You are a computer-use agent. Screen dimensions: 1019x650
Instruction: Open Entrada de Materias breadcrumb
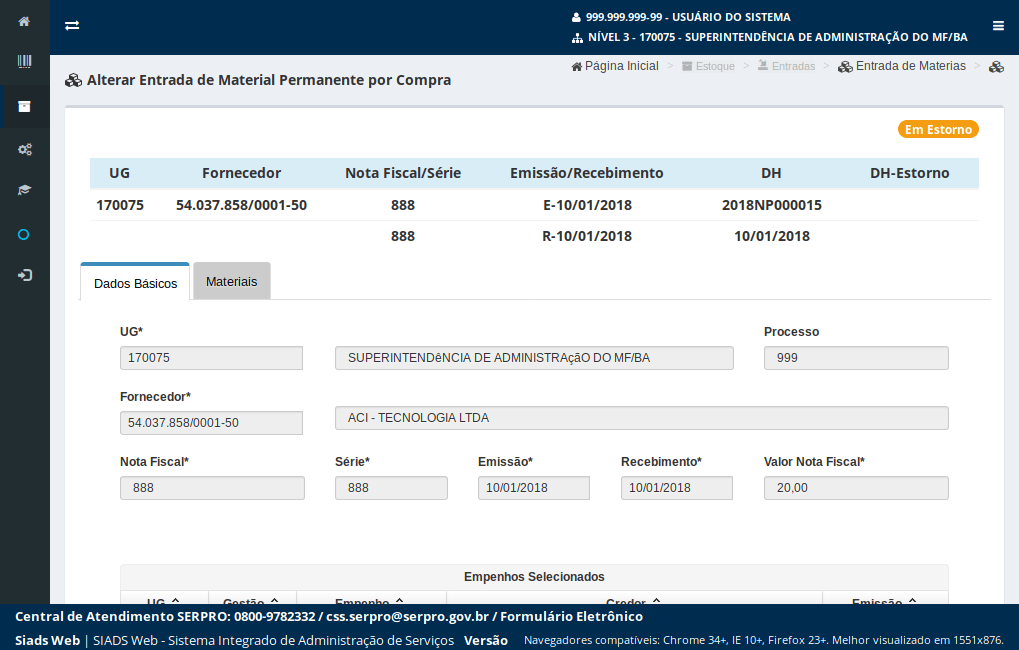click(902, 66)
